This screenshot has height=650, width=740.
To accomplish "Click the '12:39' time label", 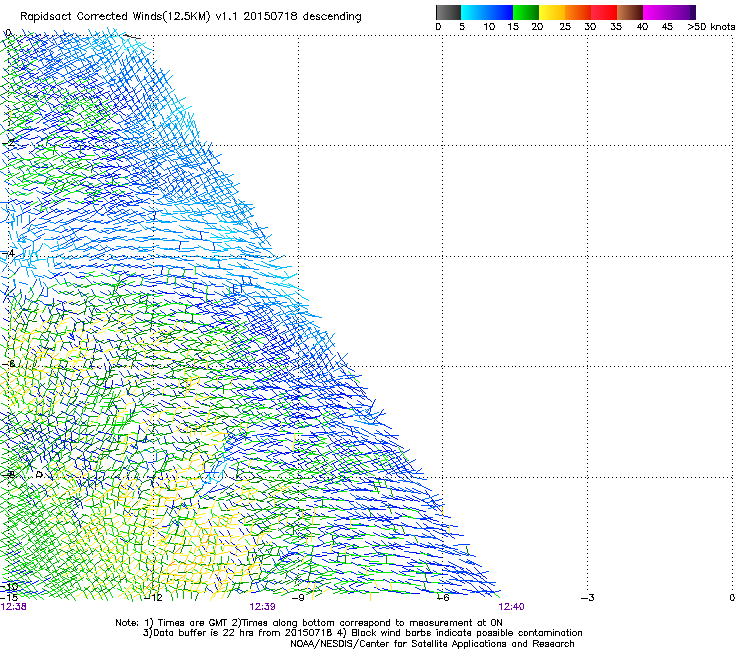I will (x=262, y=607).
